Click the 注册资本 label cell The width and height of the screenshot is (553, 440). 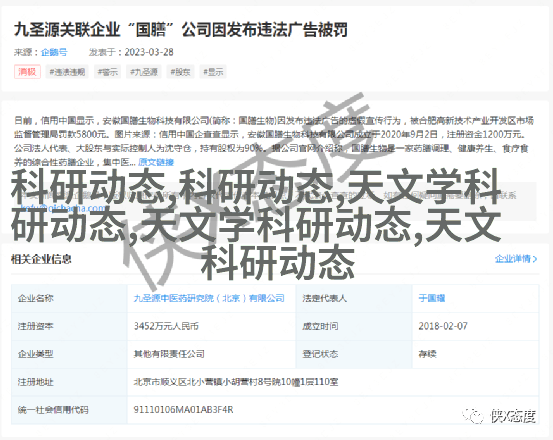(x=69, y=326)
